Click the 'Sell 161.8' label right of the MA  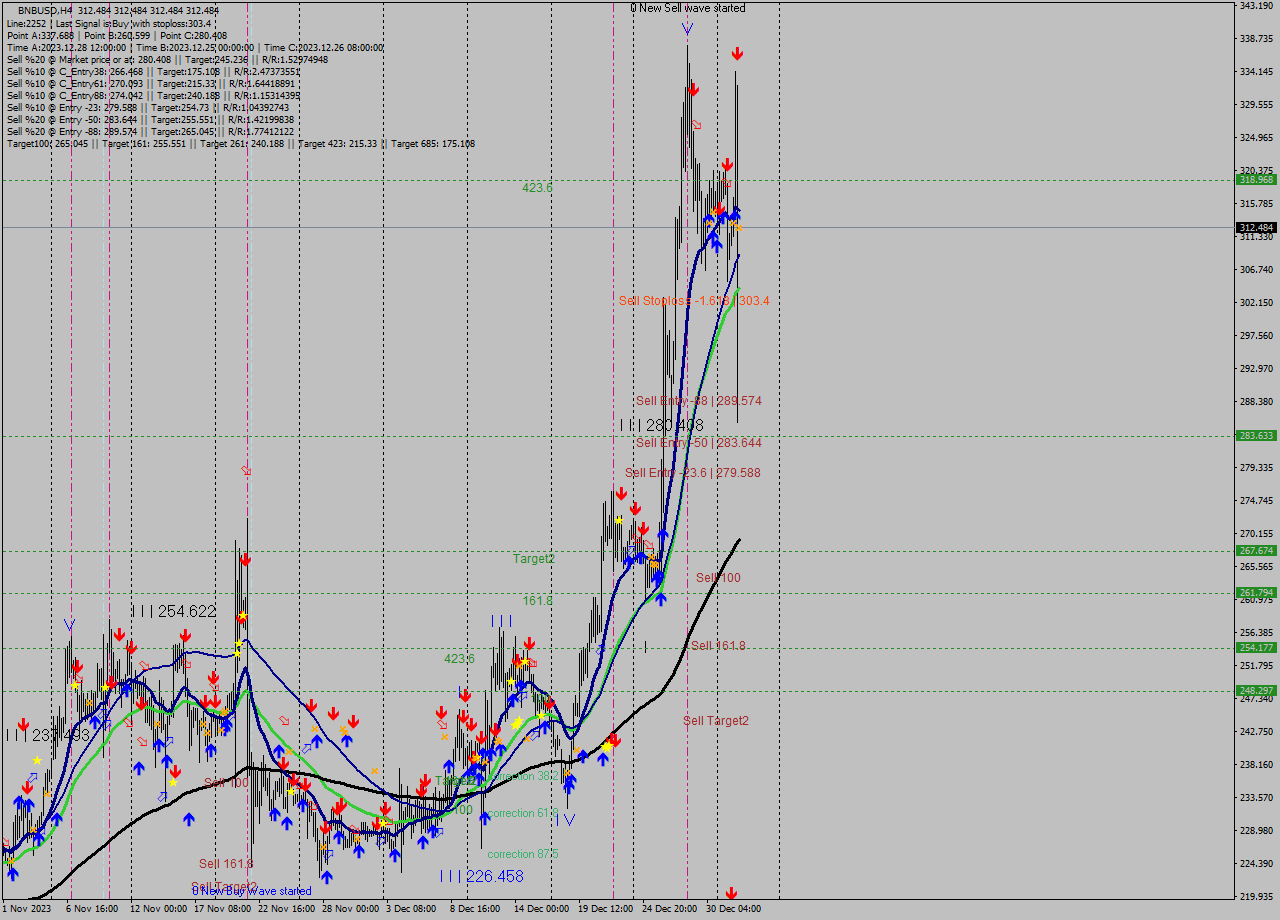[718, 646]
